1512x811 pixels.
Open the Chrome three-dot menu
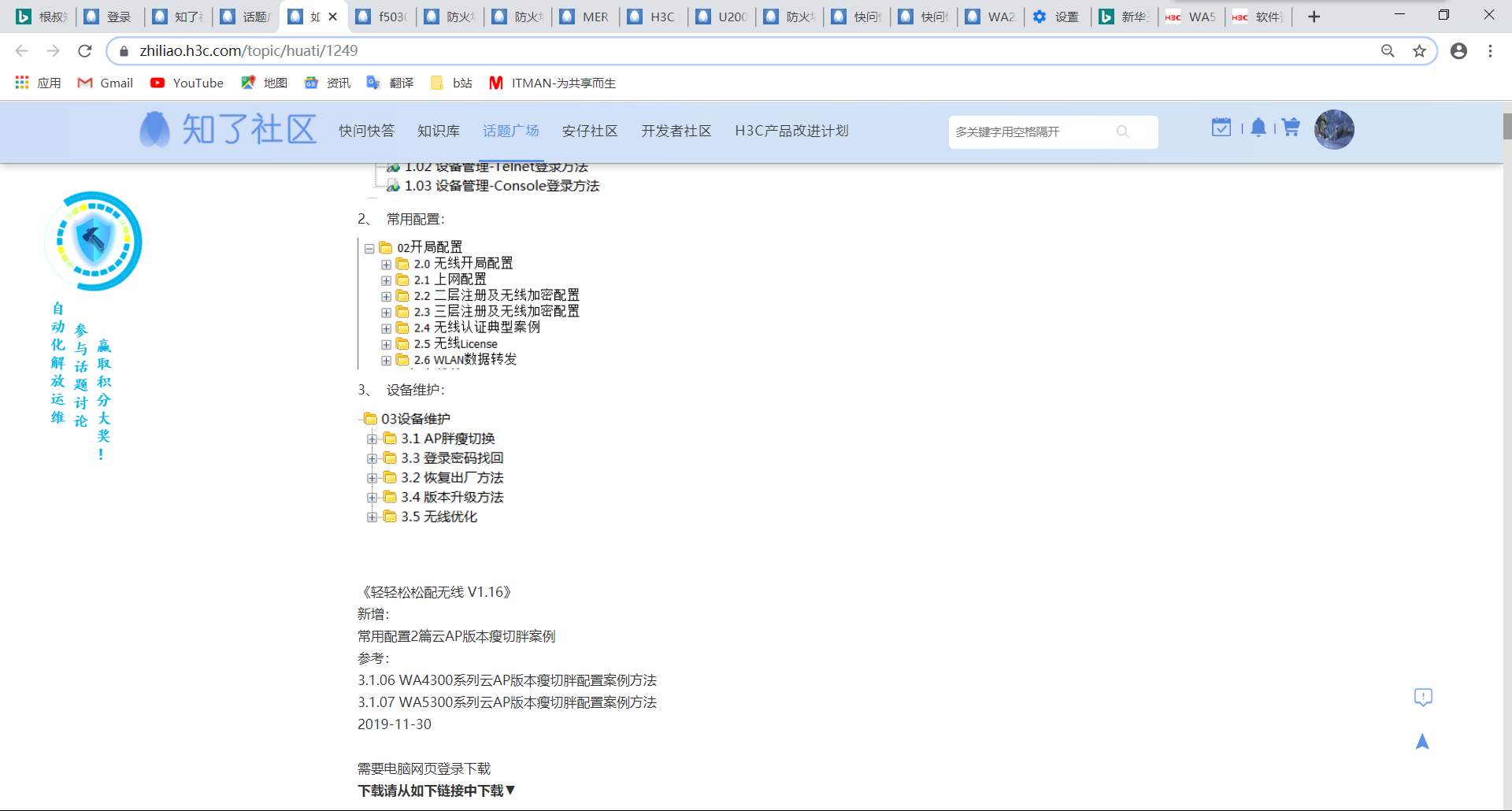pyautogui.click(x=1490, y=51)
